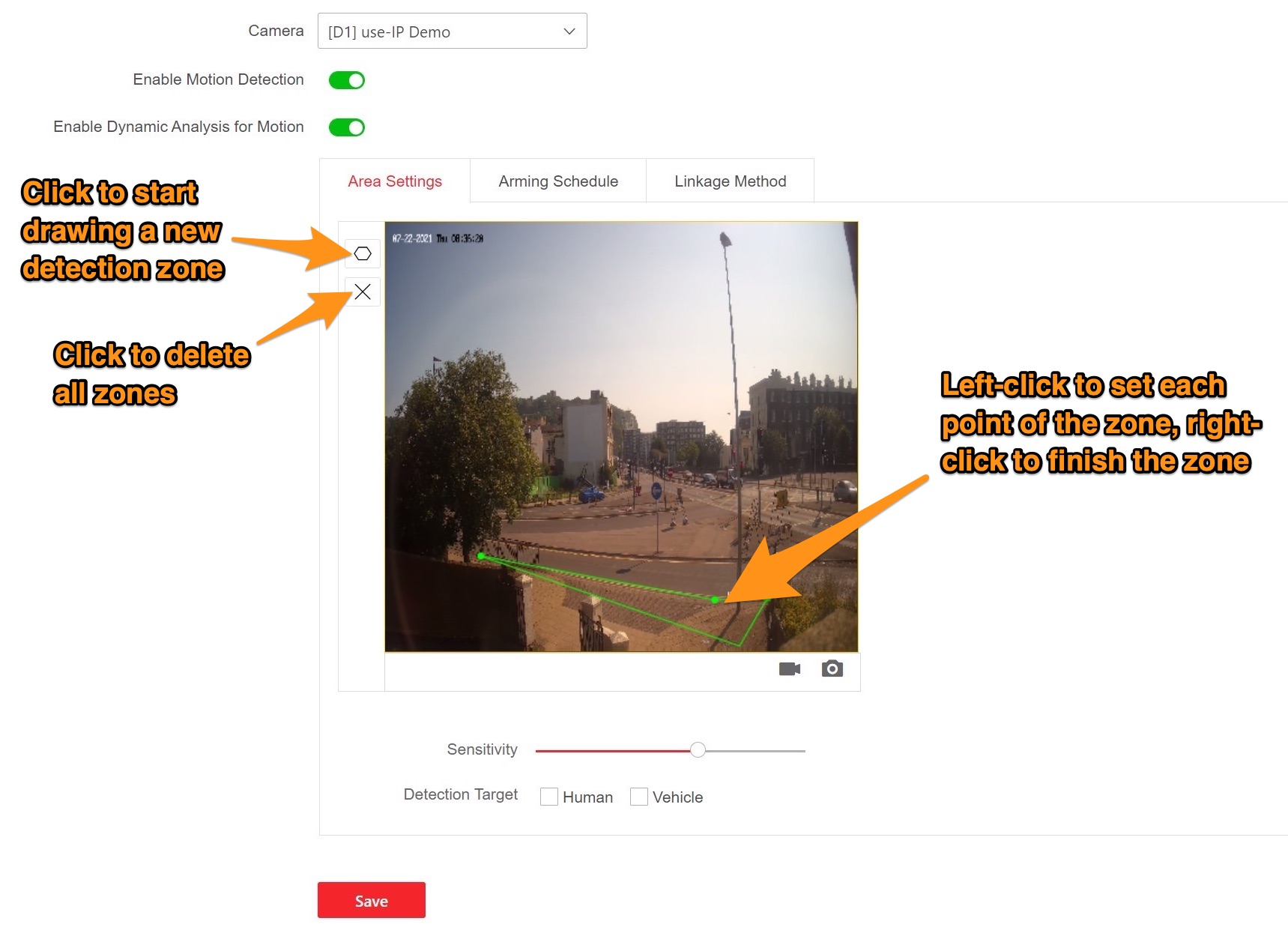Go to the Linkage Method tab

[730, 181]
